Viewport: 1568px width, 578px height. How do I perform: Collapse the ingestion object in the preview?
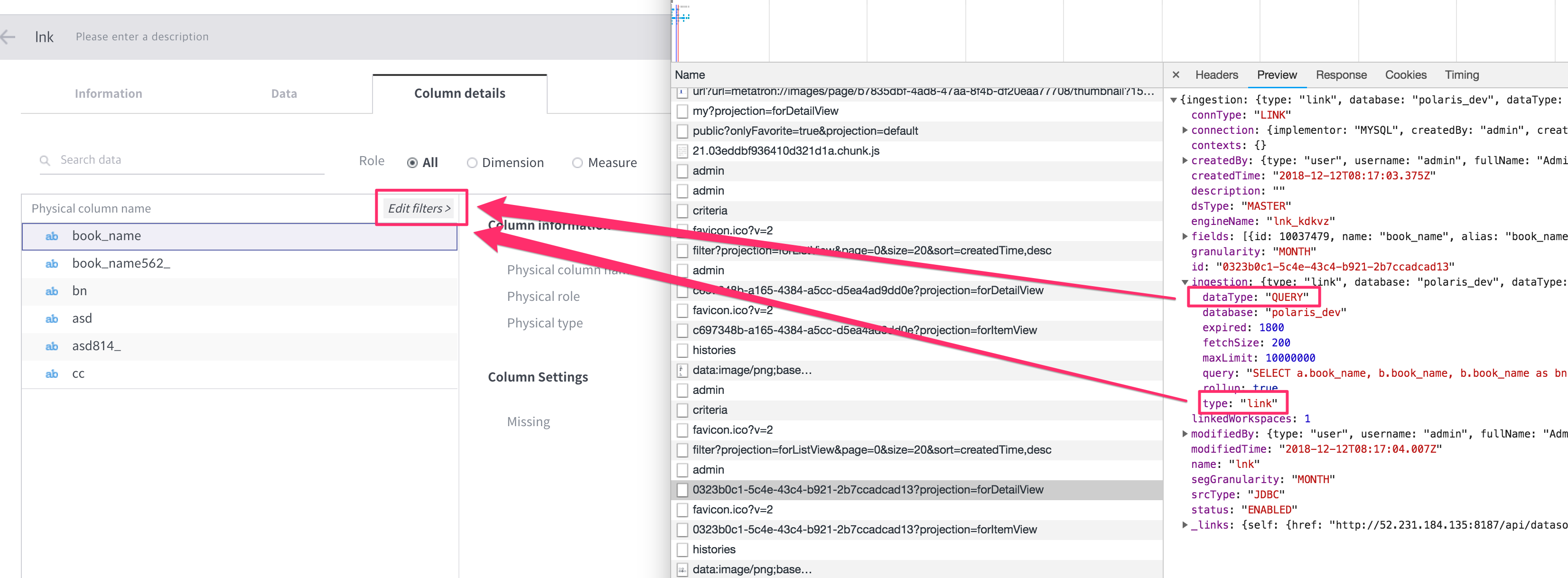tap(1185, 282)
